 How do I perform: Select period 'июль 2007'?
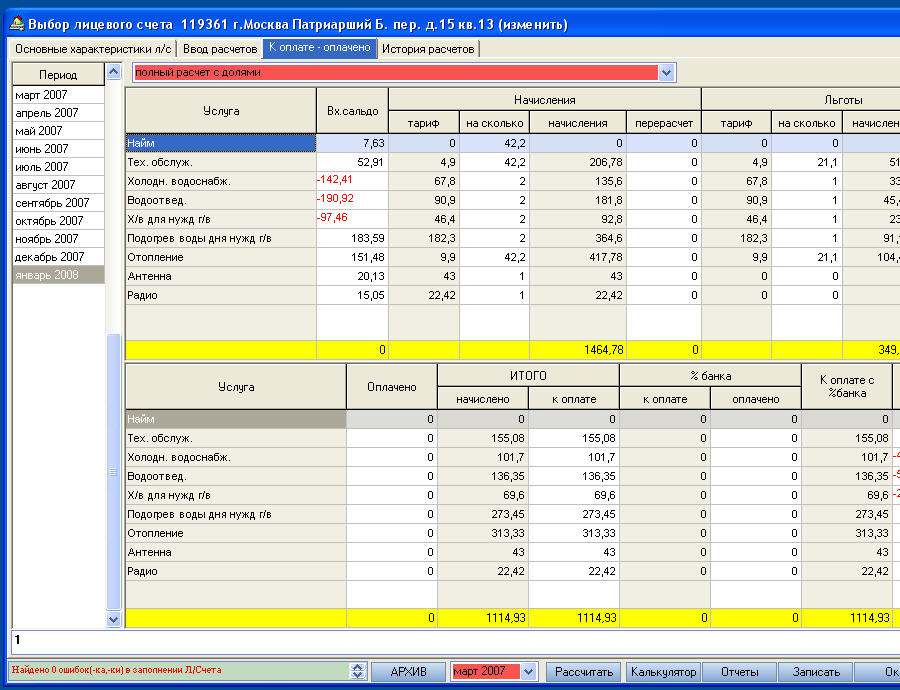click(x=58, y=166)
